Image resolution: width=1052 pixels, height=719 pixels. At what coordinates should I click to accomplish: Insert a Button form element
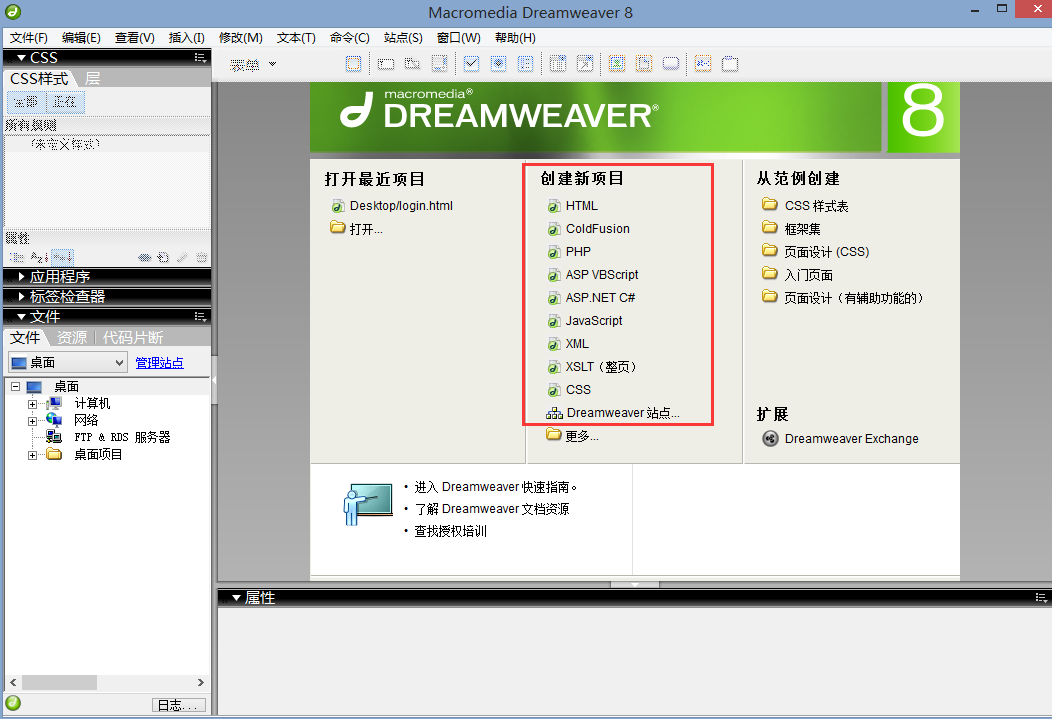pos(671,64)
